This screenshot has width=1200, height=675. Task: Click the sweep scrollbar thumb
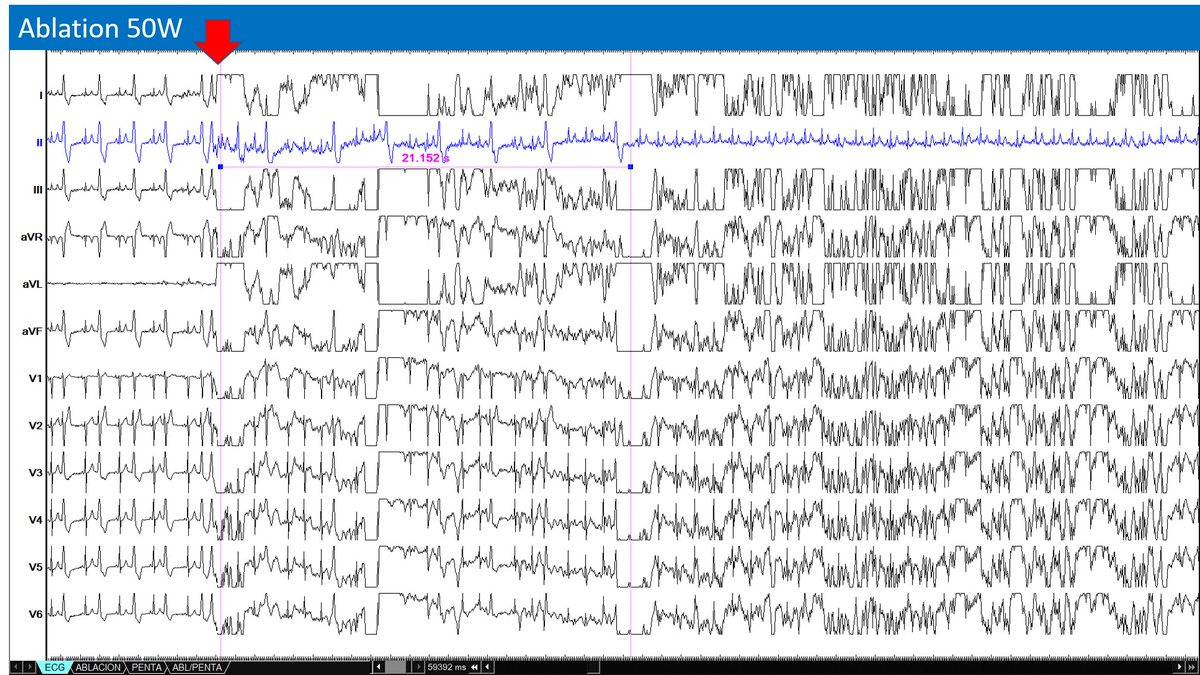pos(396,667)
